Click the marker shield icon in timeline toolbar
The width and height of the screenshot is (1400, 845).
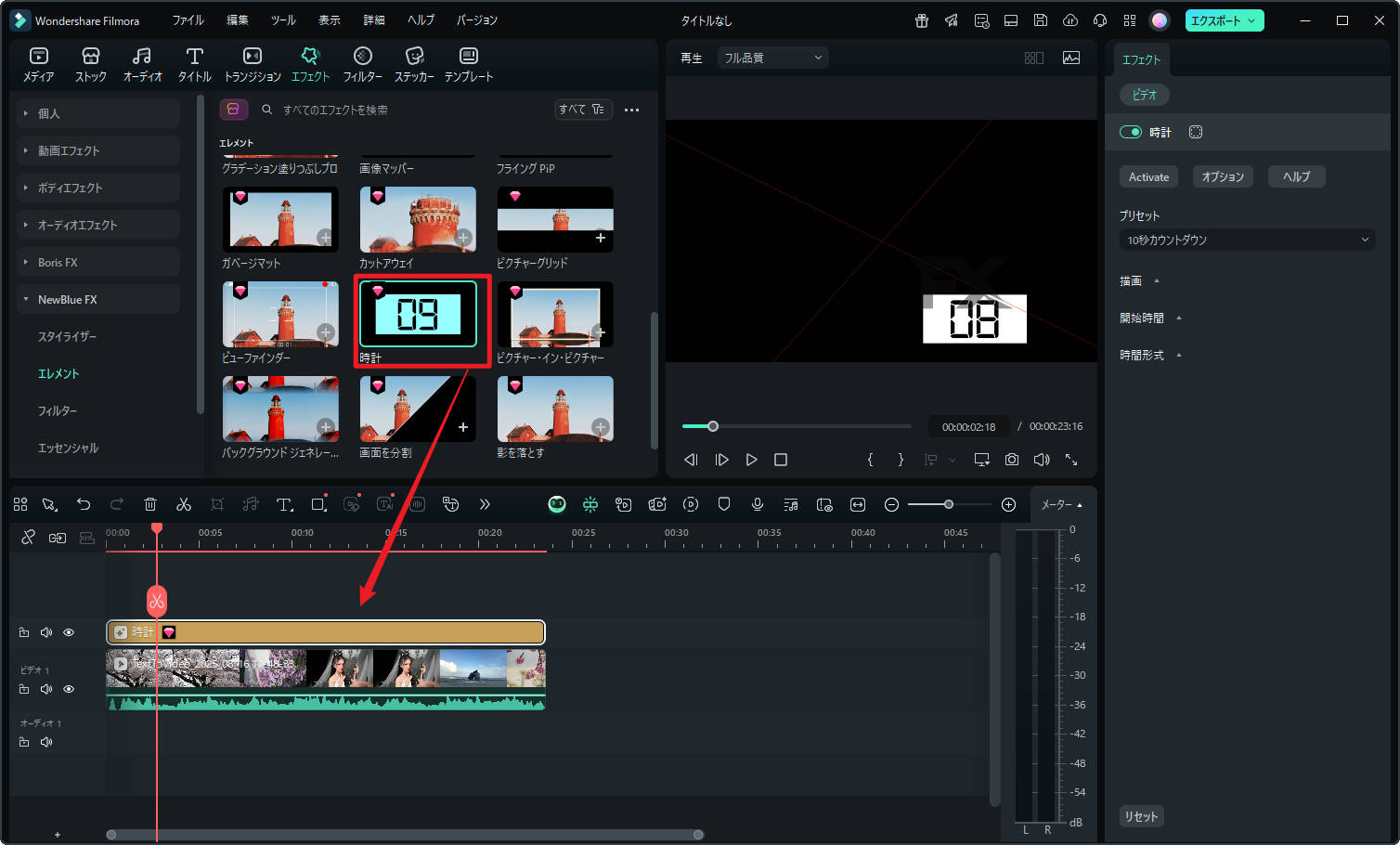724,504
